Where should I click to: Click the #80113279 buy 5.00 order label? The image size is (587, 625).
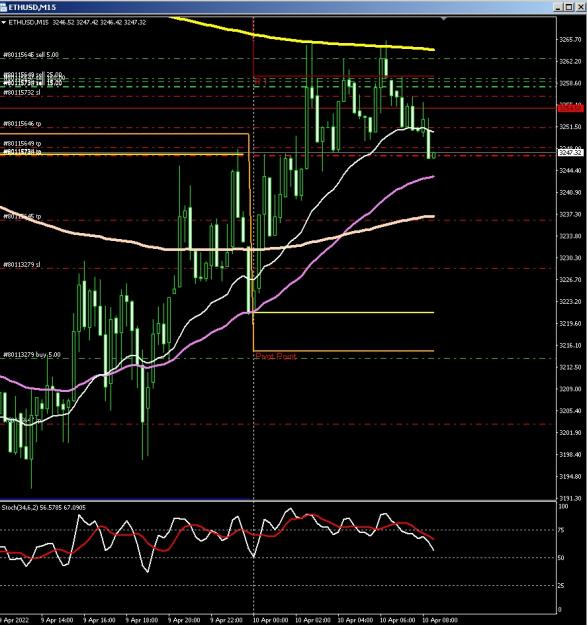[x=32, y=355]
